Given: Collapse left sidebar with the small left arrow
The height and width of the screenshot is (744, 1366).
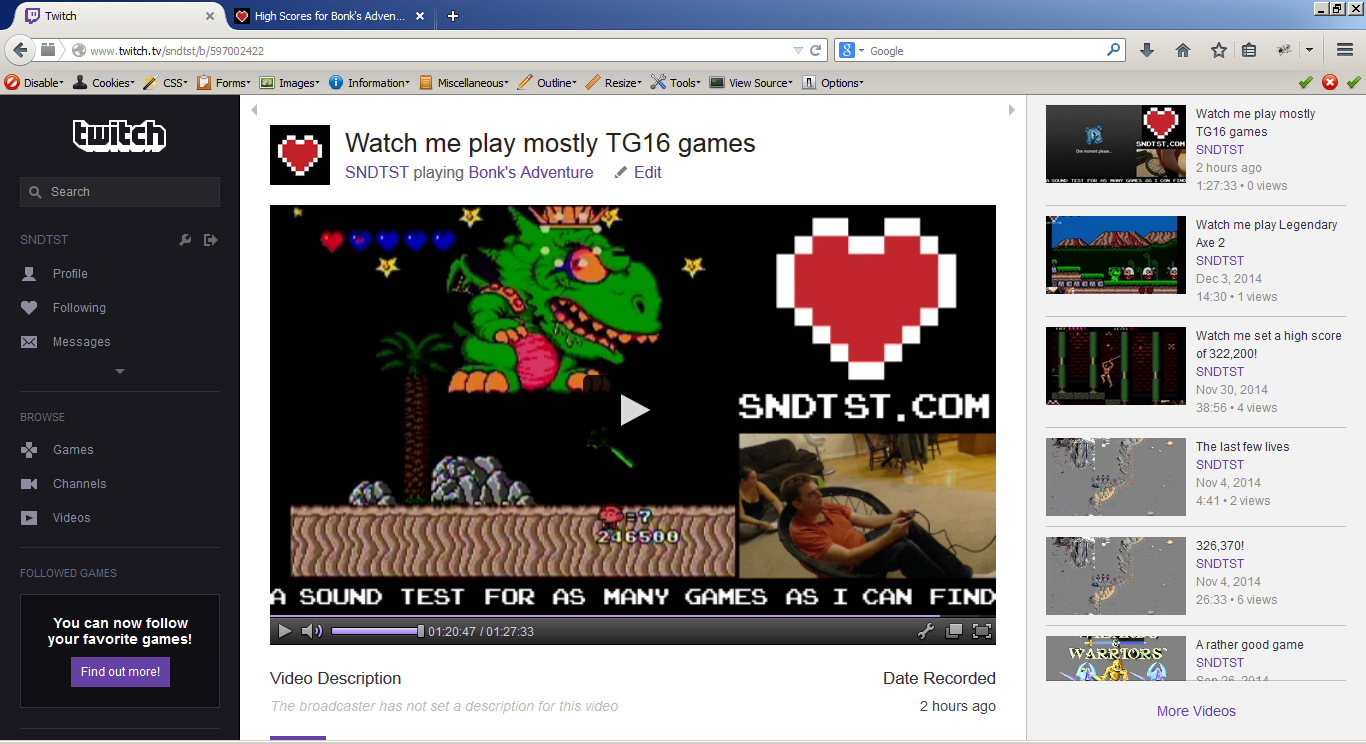Looking at the screenshot, I should (x=254, y=110).
